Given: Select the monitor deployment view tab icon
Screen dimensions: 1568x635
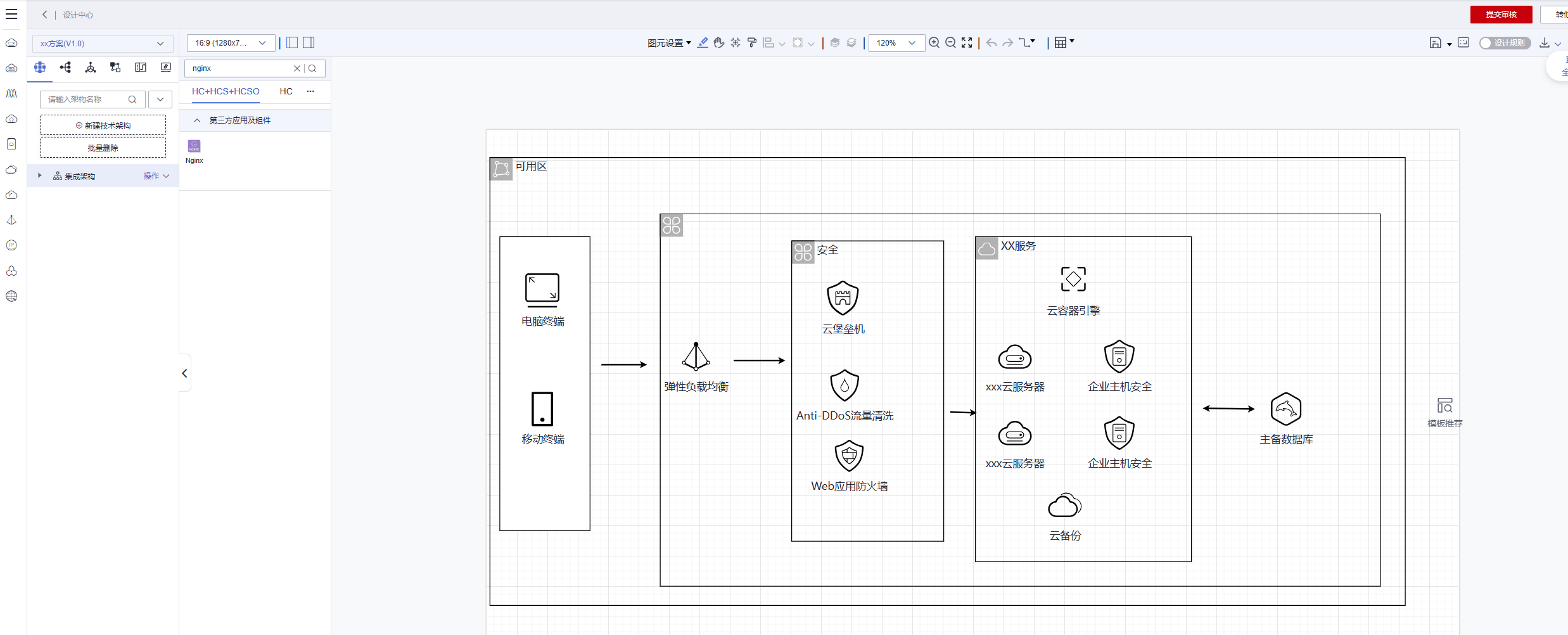Looking at the screenshot, I should [166, 67].
